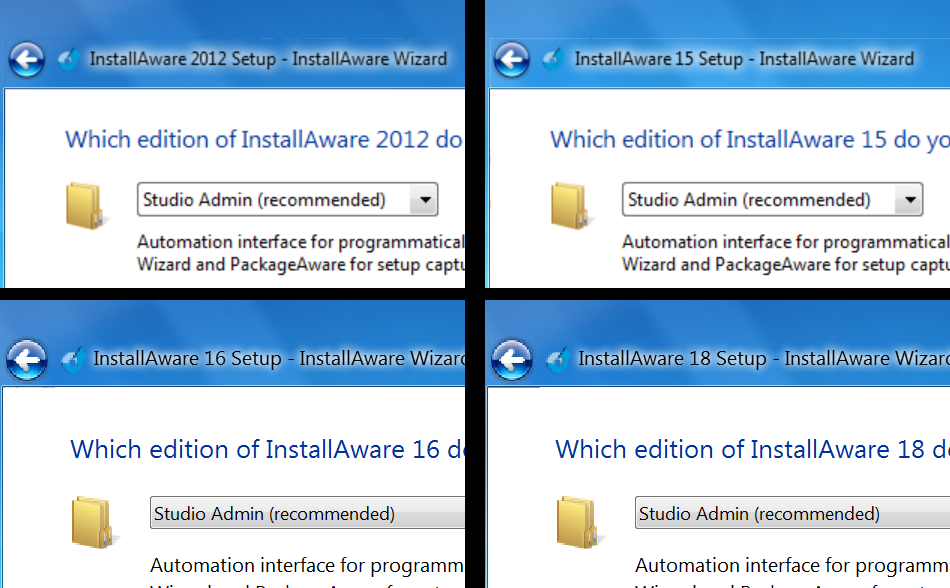The width and height of the screenshot is (950, 588).
Task: Click the folder icon in InstallAware 2012 window
Action: pos(85,206)
